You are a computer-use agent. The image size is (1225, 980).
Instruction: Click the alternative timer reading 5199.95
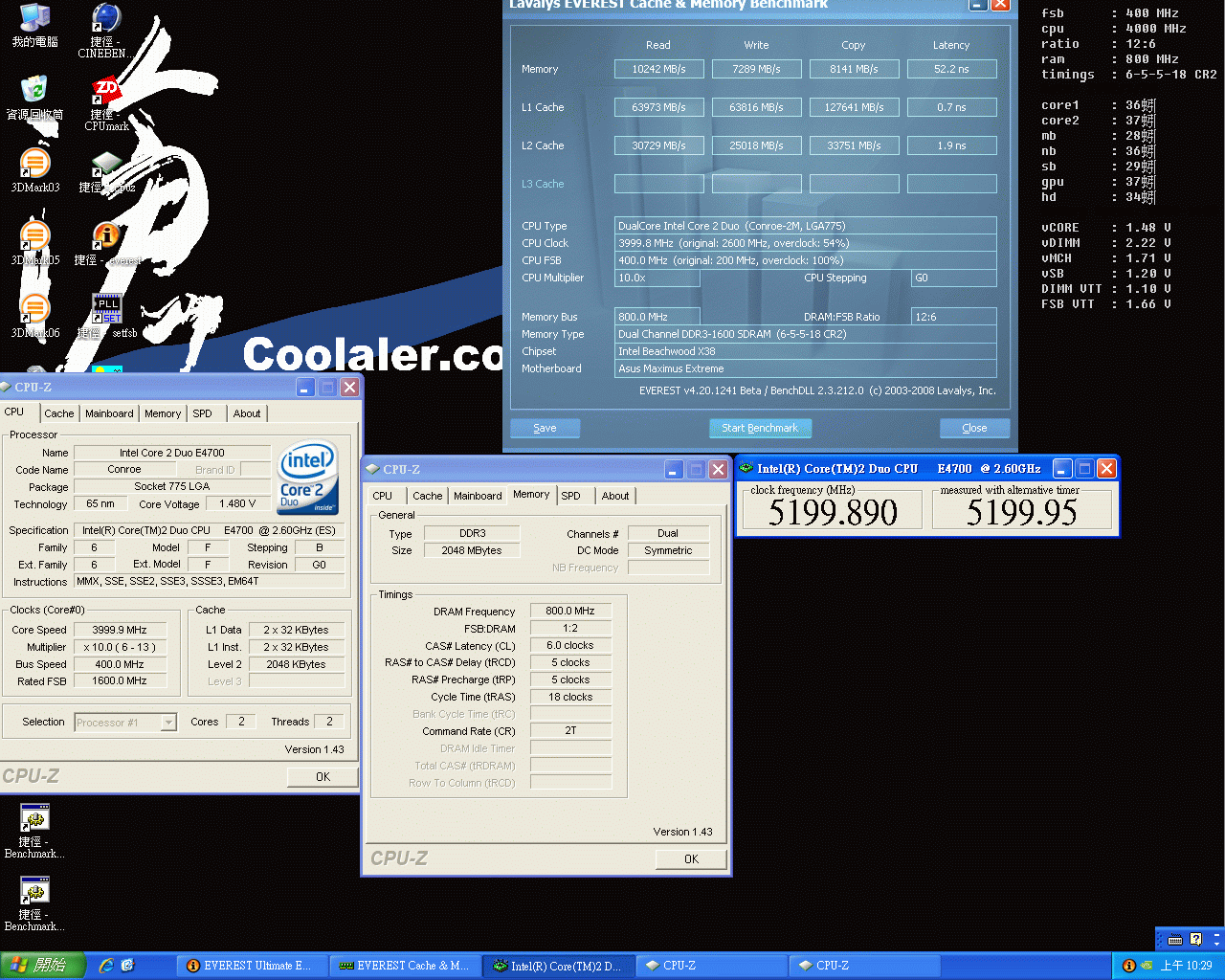click(x=1022, y=513)
